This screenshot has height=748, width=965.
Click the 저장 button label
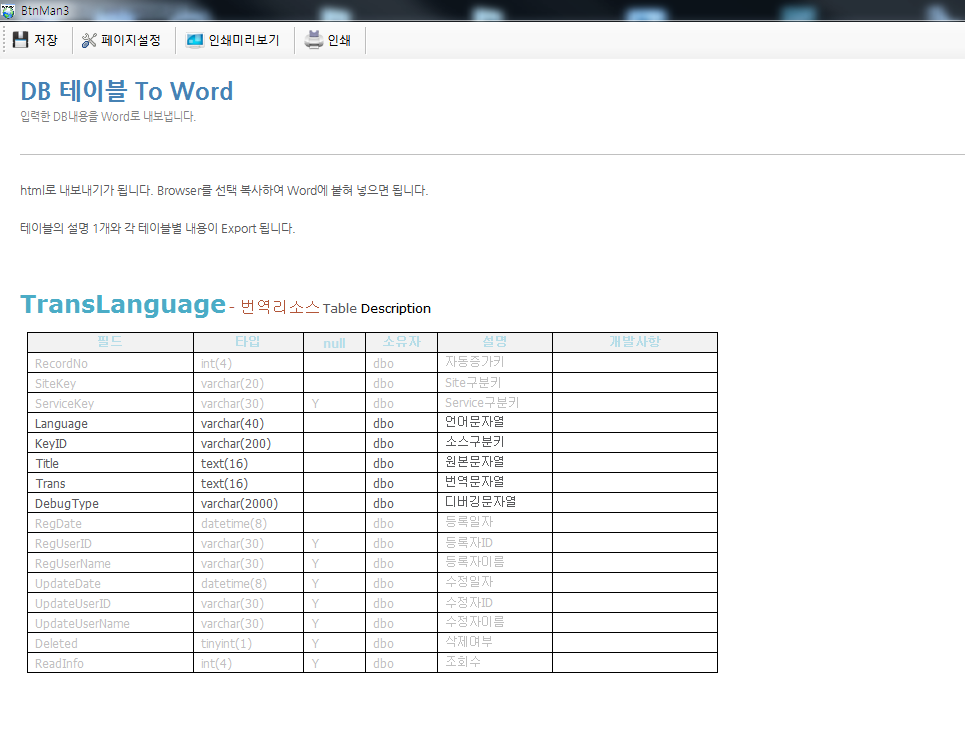(46, 40)
